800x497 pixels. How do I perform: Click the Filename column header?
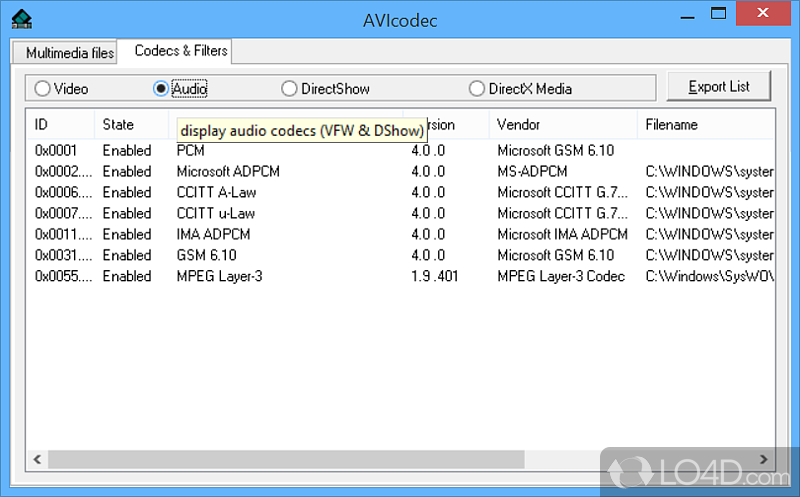pyautogui.click(x=700, y=125)
